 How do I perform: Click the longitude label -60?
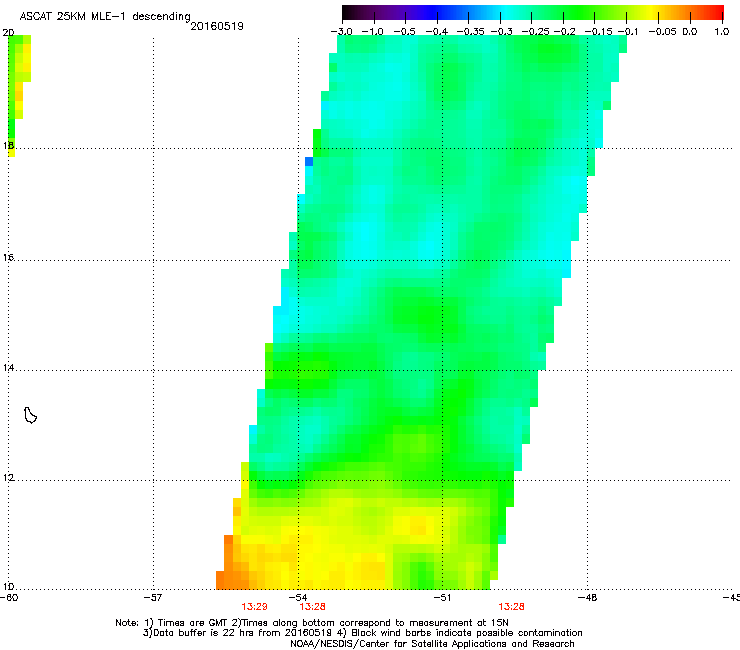[9, 598]
